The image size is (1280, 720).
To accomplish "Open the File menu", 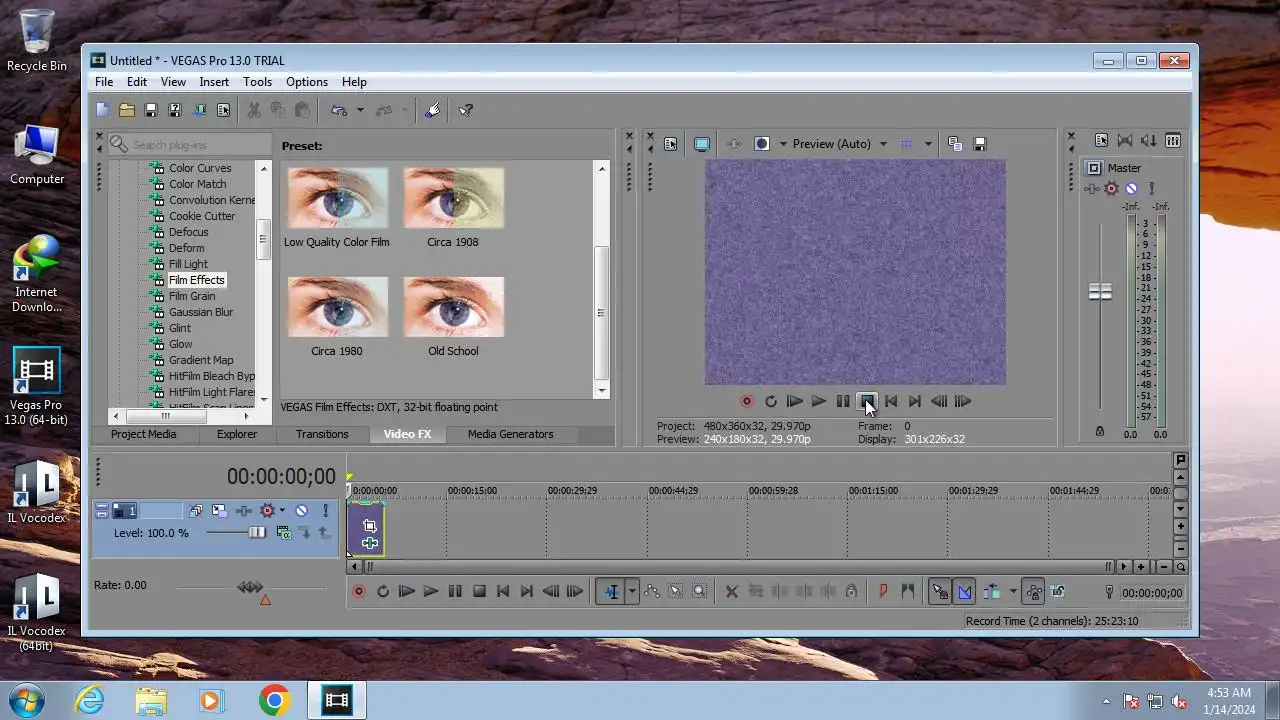I will pos(104,82).
